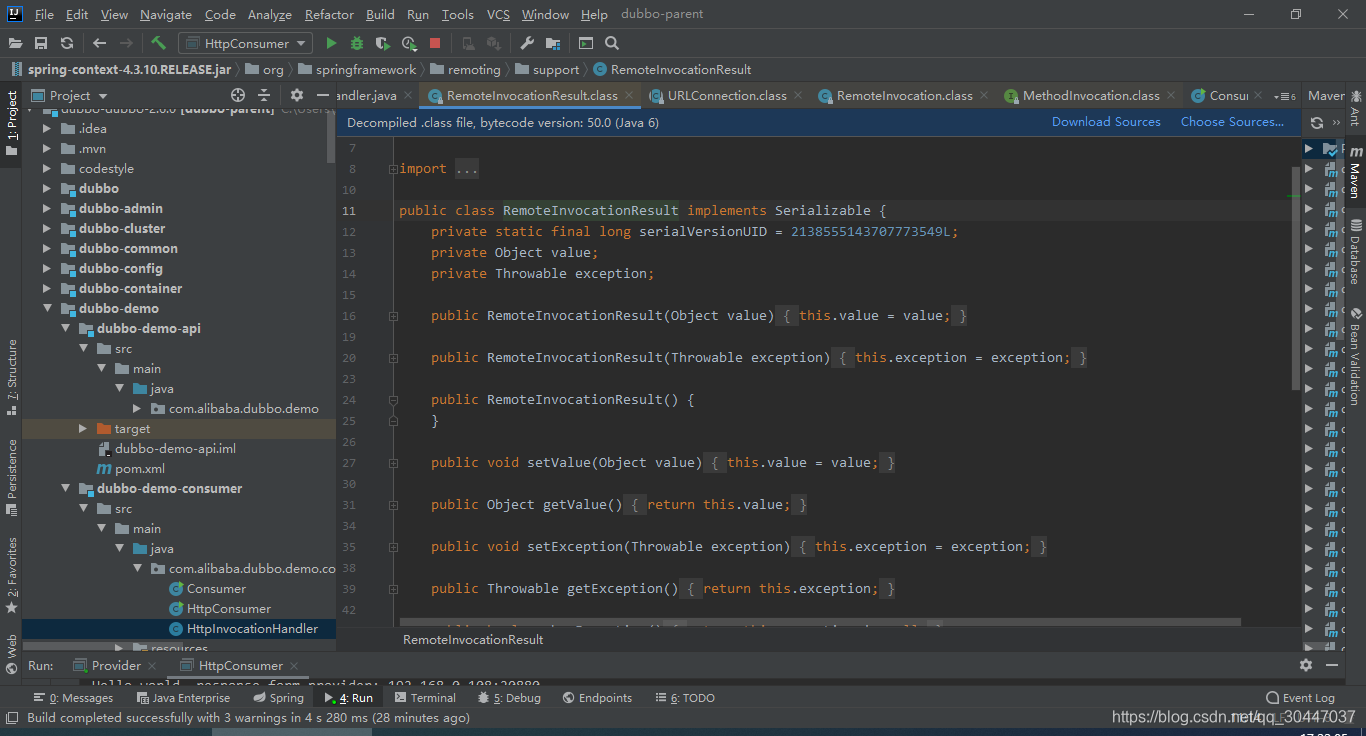Screen dimensions: 1366x736
Task: Collapse all nodes in the Project panel
Action: point(264,95)
